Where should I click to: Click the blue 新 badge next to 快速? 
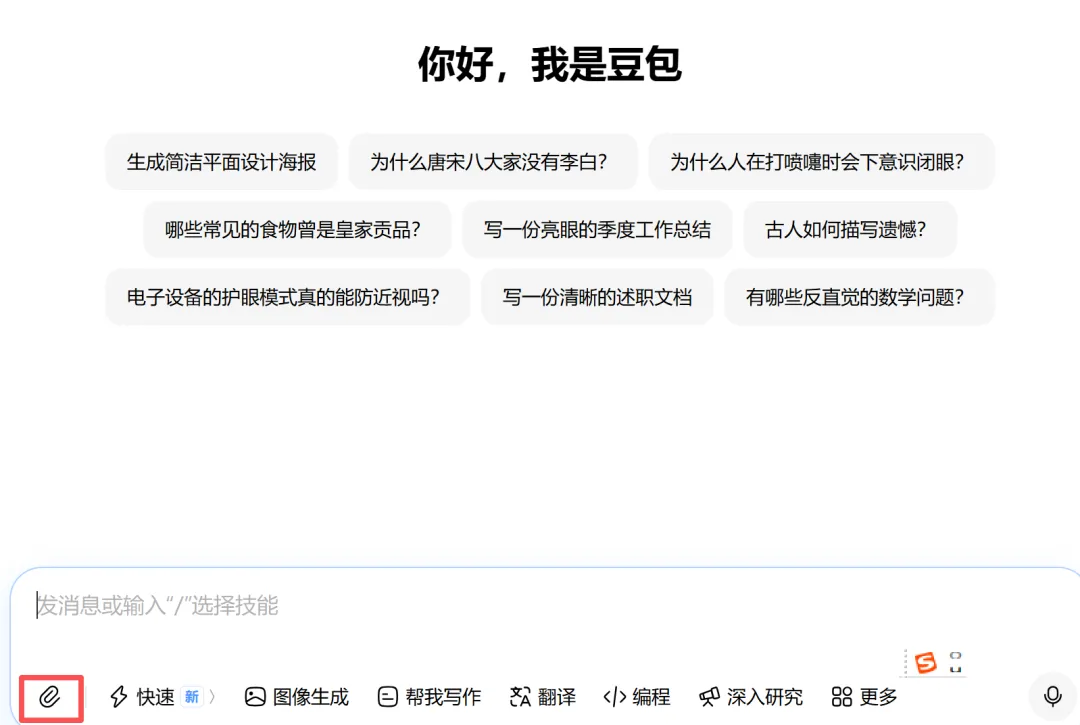191,697
